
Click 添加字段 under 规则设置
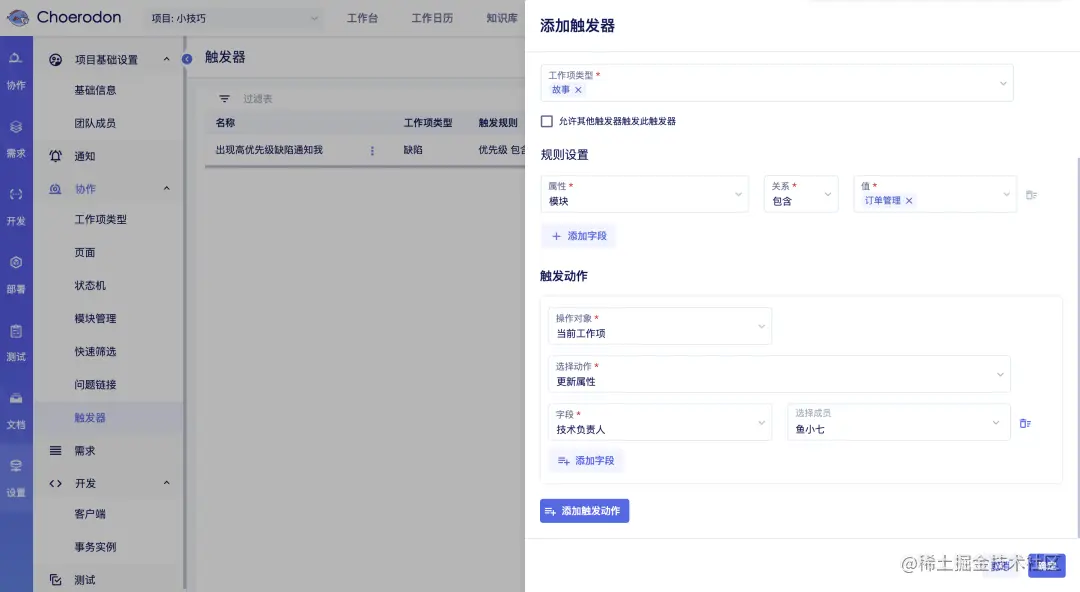coord(579,236)
